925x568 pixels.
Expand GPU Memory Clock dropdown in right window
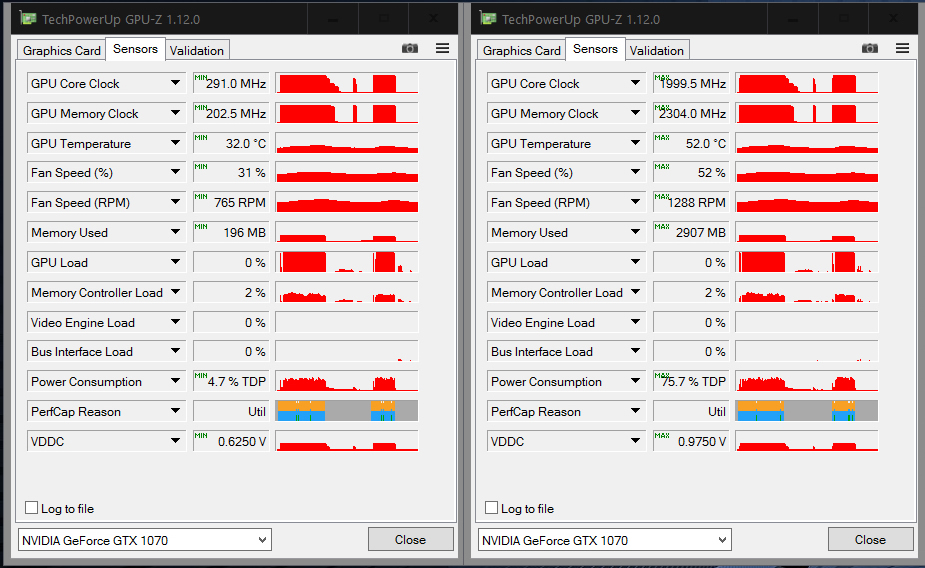(635, 113)
